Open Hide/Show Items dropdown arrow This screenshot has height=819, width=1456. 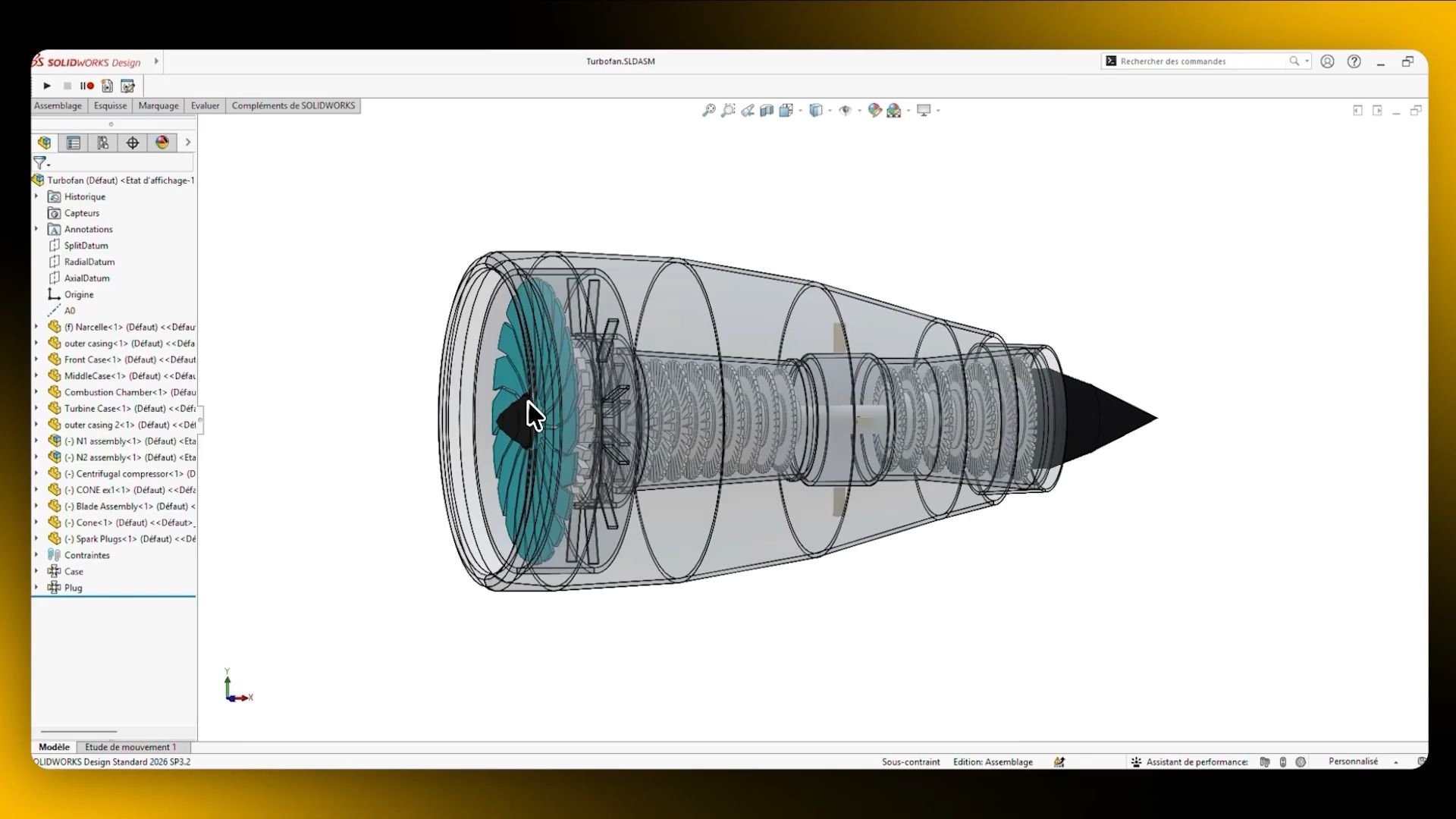[859, 111]
